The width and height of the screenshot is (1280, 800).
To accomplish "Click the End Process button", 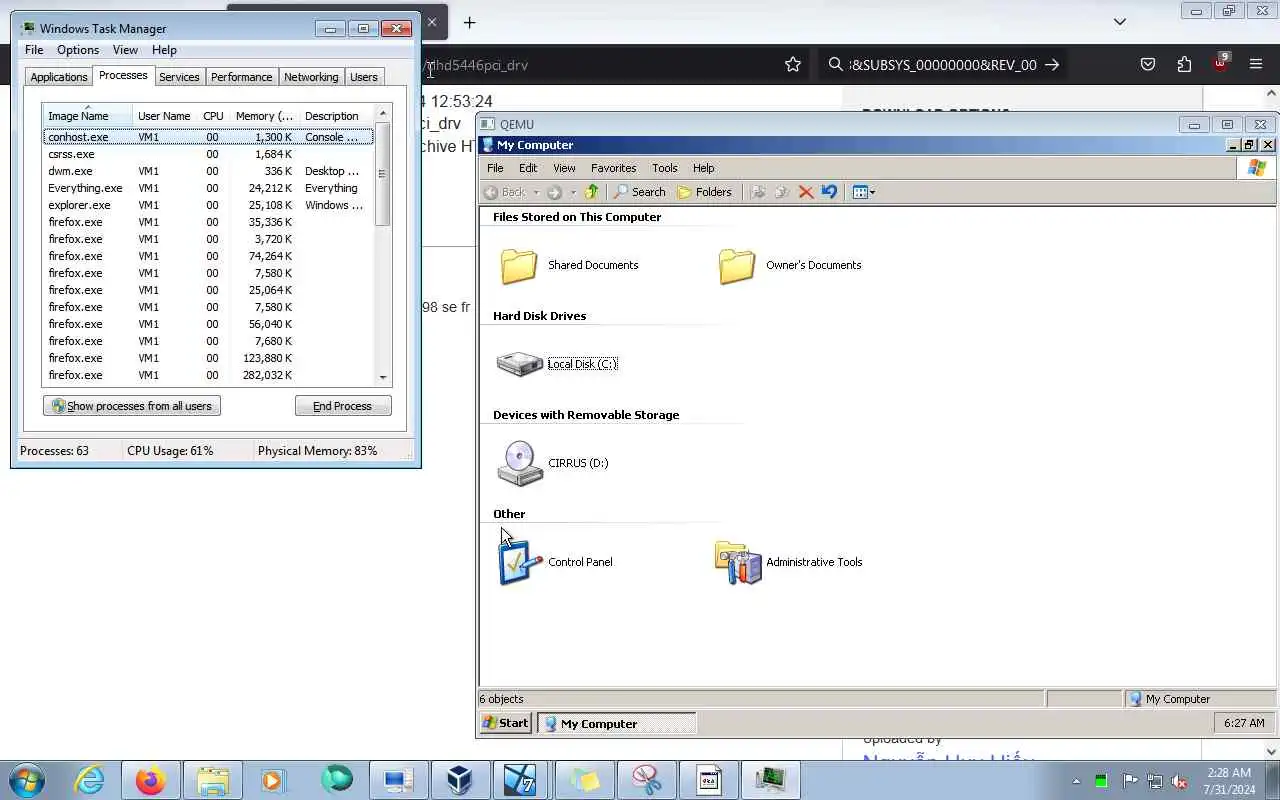I will point(343,406).
